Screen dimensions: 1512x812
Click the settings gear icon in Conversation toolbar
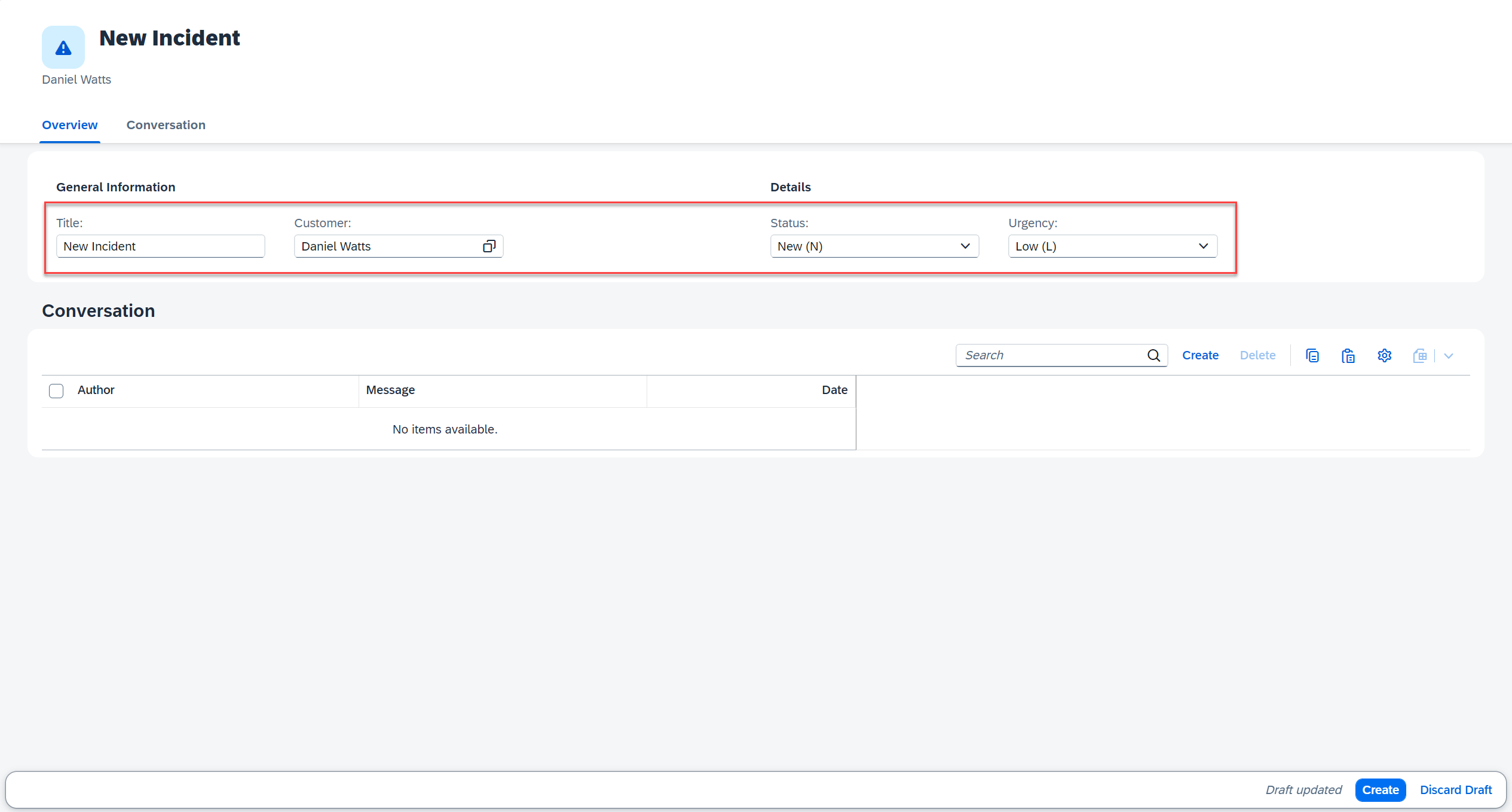[1383, 355]
